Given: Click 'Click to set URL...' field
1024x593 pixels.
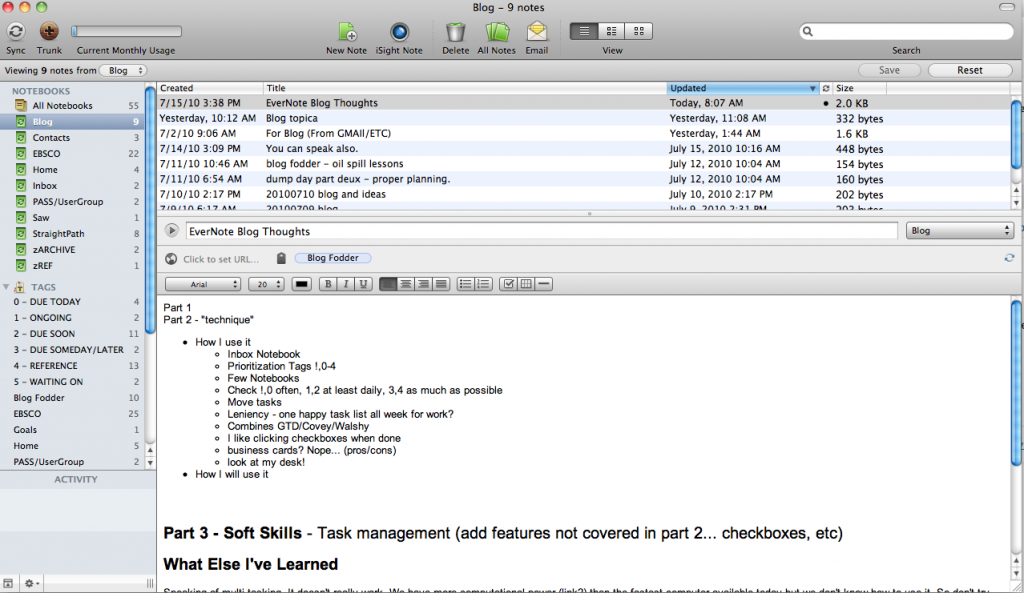Looking at the screenshot, I should 221,259.
